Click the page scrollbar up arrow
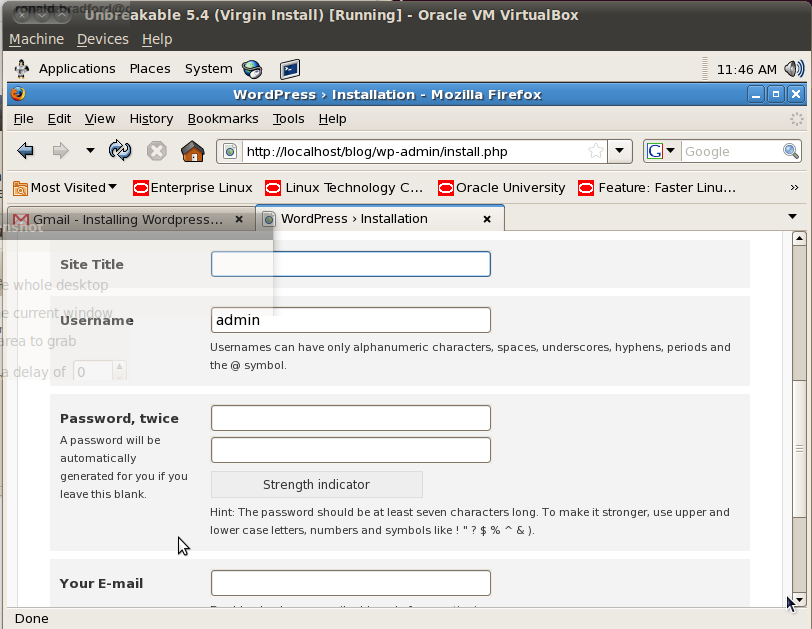 coord(799,238)
